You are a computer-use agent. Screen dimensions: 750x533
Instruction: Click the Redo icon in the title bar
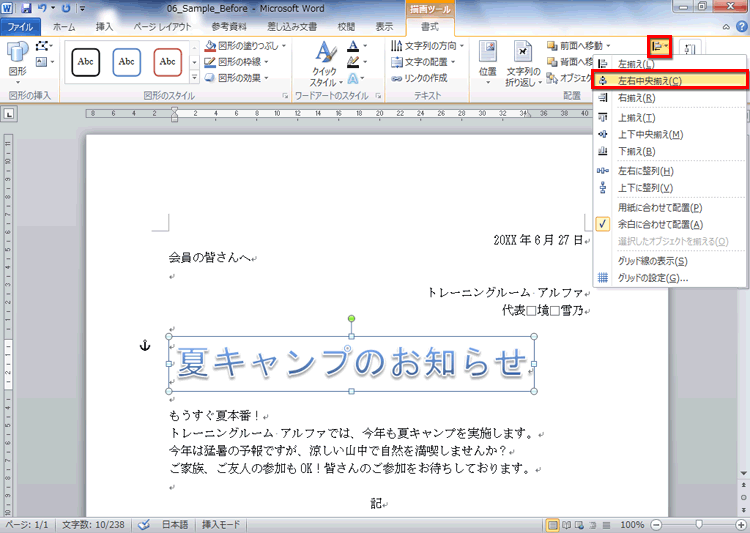coord(66,8)
